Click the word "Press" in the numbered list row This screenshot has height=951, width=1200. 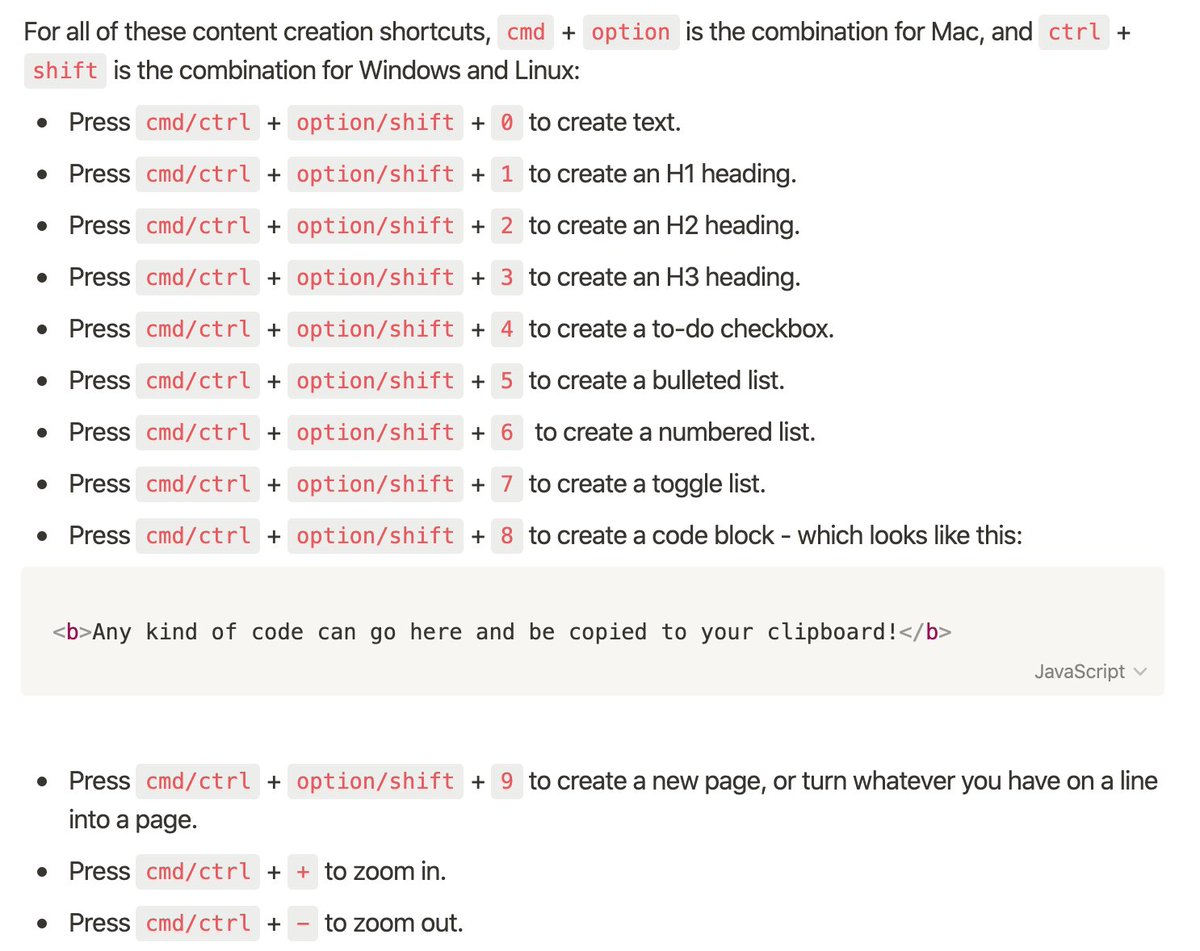(99, 433)
